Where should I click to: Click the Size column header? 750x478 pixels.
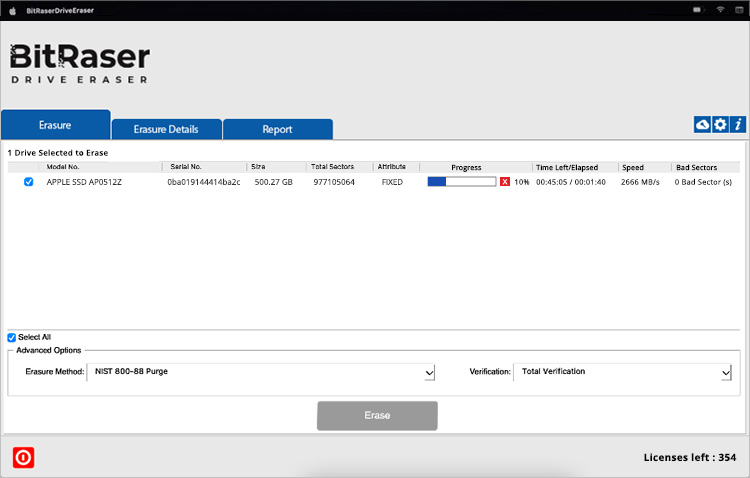[x=258, y=167]
